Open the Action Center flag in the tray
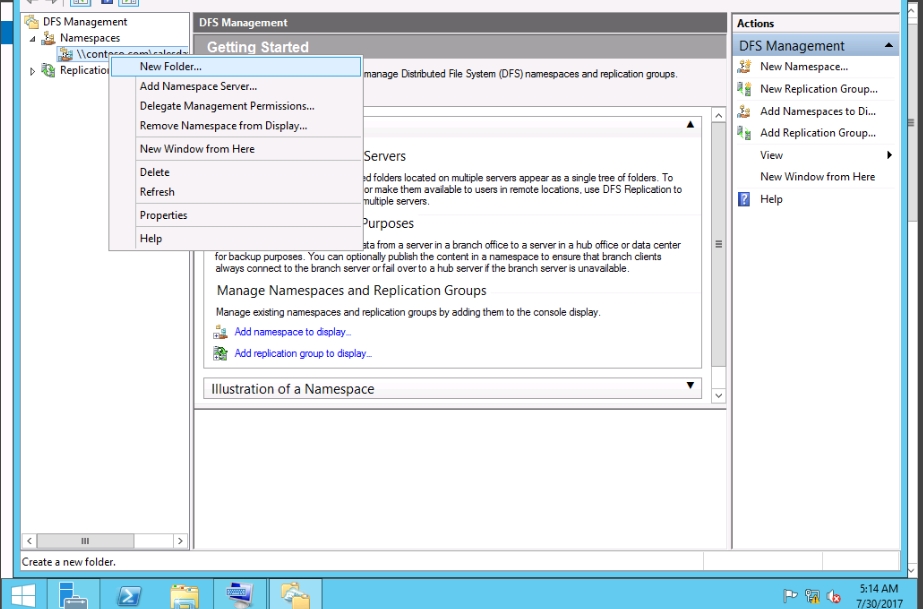The image size is (923, 609). (790, 596)
